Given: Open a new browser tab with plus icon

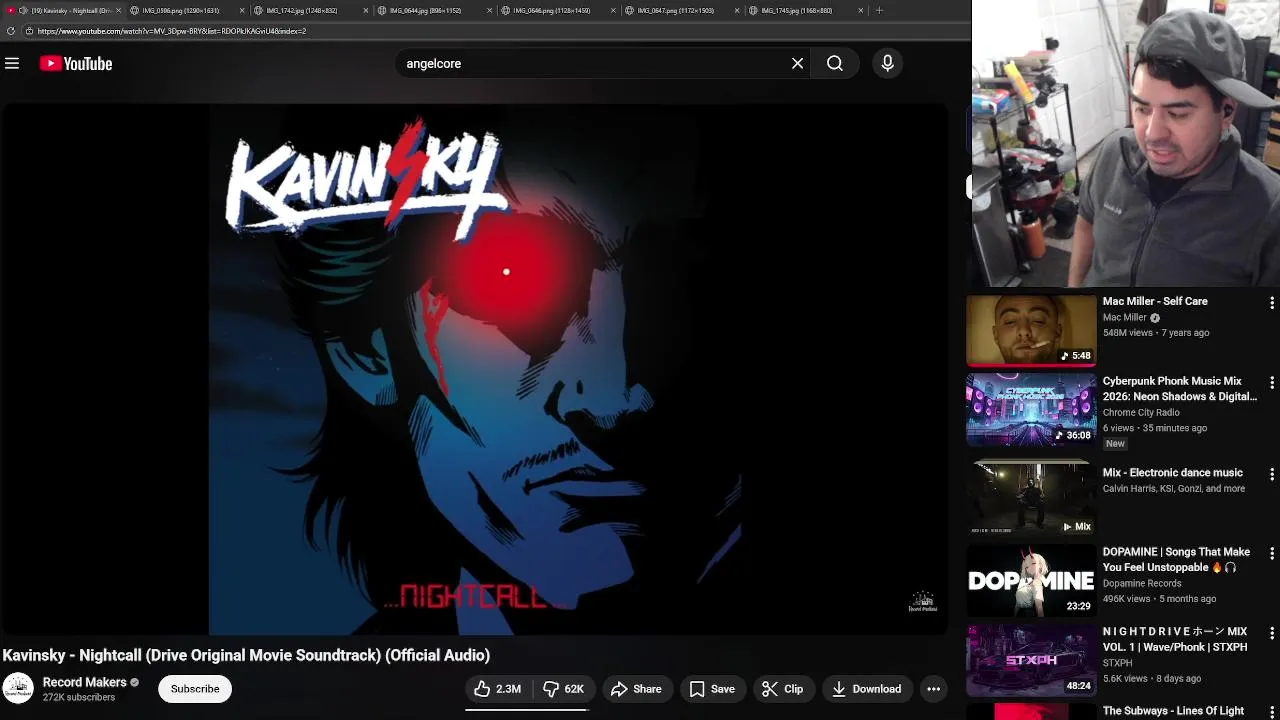Looking at the screenshot, I should pos(879,10).
